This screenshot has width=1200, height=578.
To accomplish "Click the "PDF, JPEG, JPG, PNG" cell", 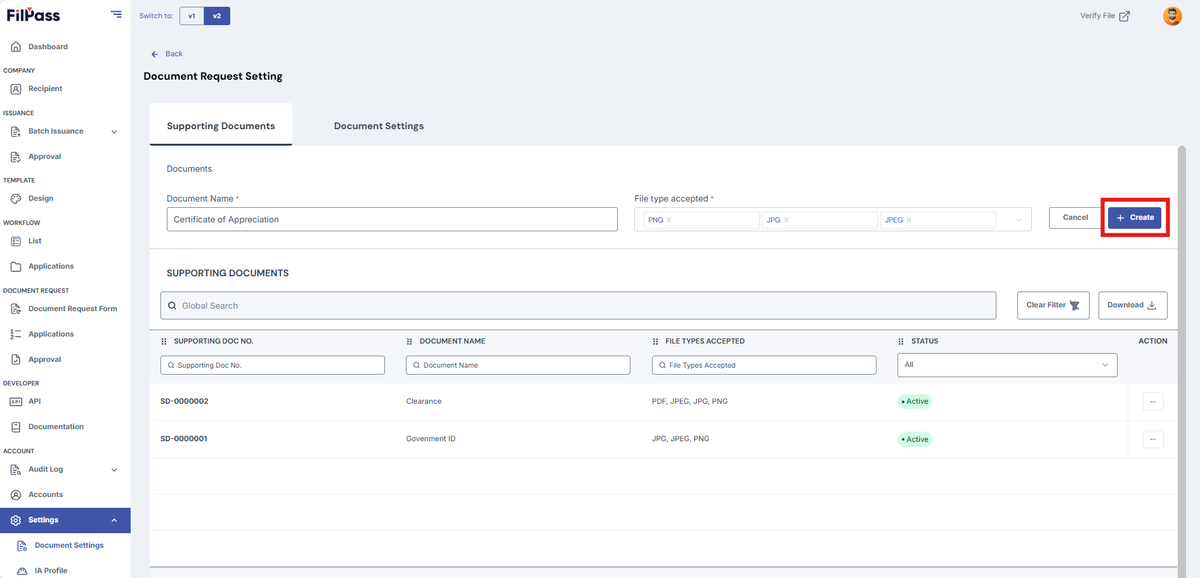I will (x=690, y=402).
